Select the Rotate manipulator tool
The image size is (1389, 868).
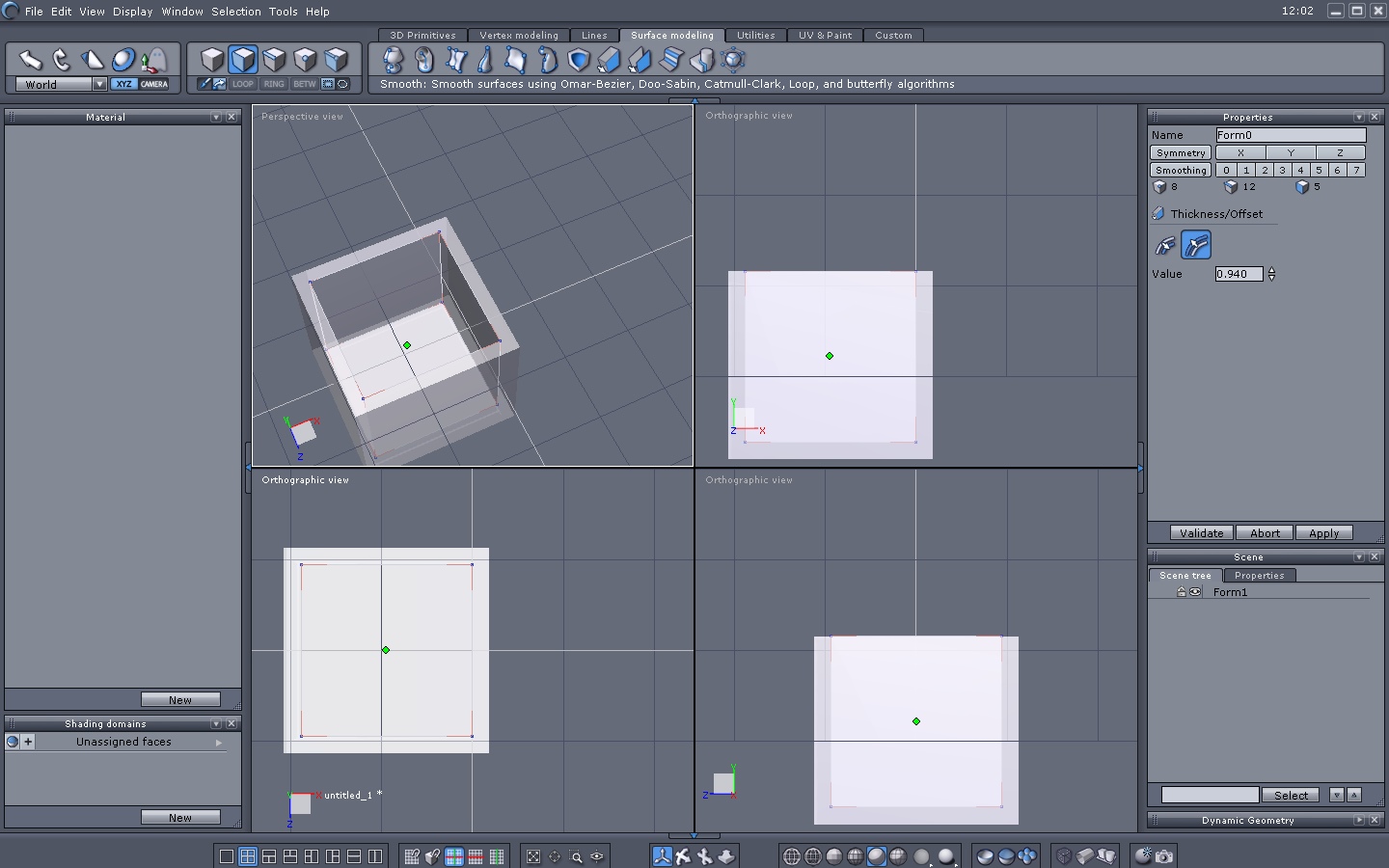61,60
